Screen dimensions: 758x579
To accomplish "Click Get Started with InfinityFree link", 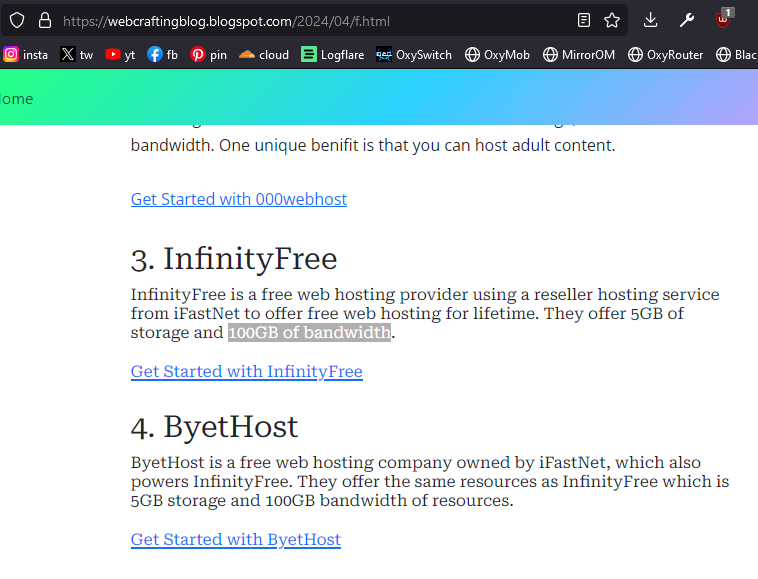I will click(x=246, y=371).
